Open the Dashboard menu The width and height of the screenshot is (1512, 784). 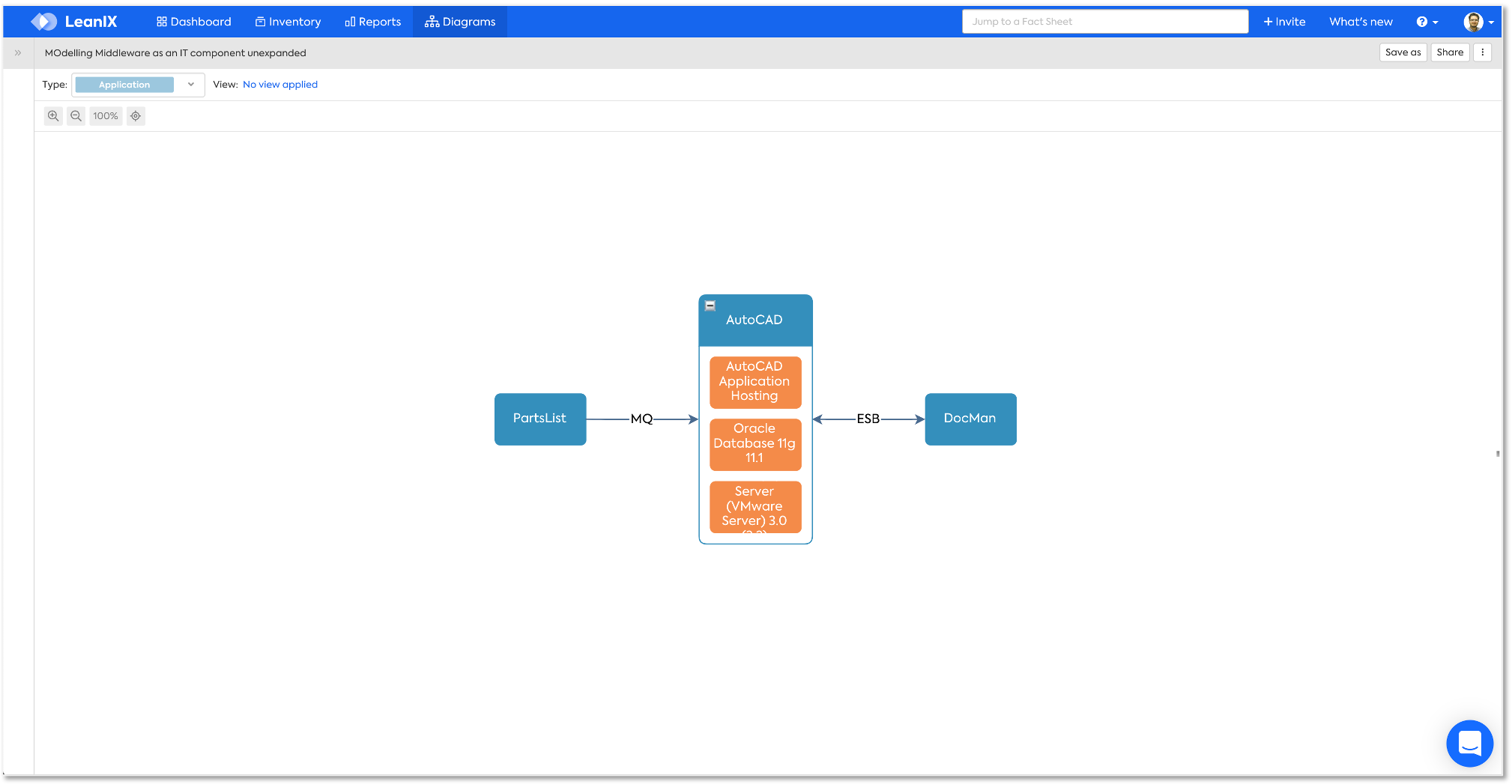point(194,22)
